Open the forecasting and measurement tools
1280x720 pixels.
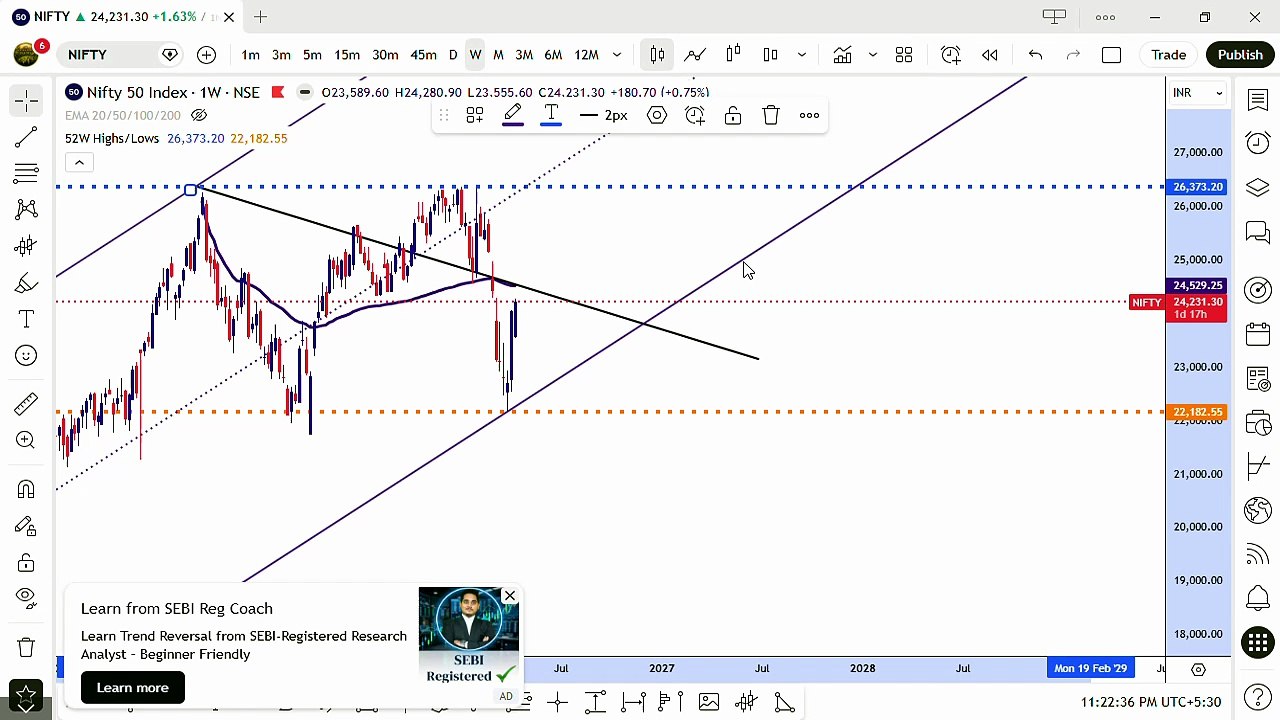(26, 246)
